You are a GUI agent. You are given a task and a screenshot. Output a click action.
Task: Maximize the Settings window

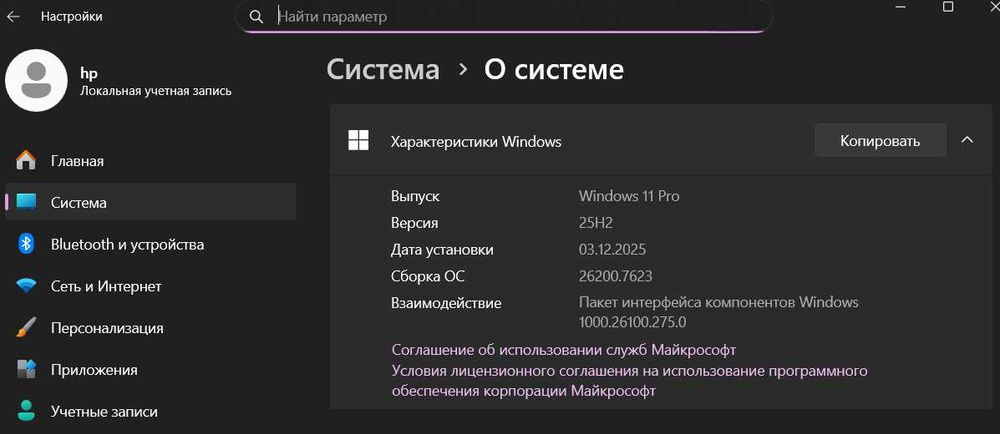tap(947, 8)
